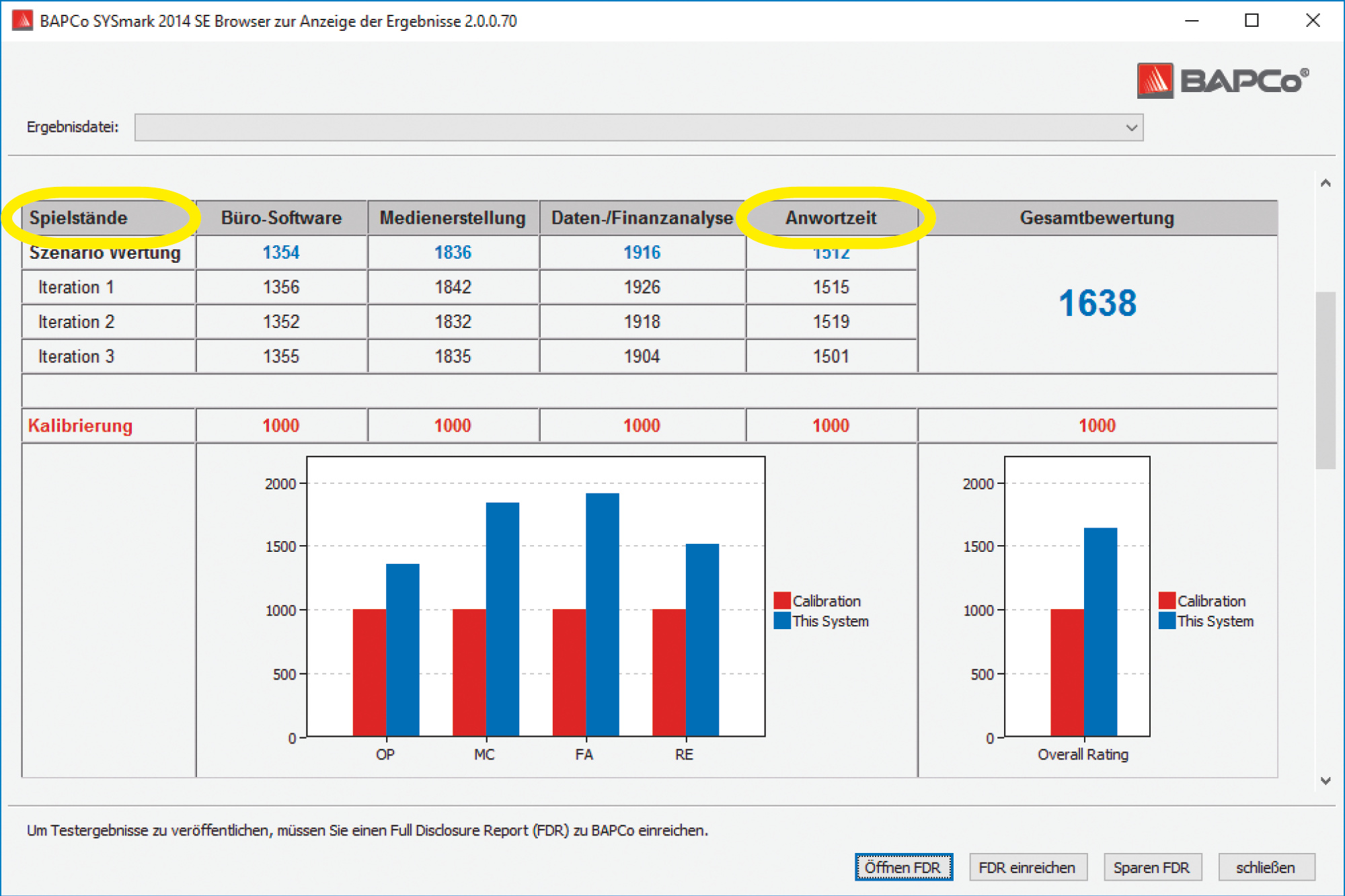Expand the Ergebnisdatei dropdown arrow
The width and height of the screenshot is (1345, 896).
1131,128
